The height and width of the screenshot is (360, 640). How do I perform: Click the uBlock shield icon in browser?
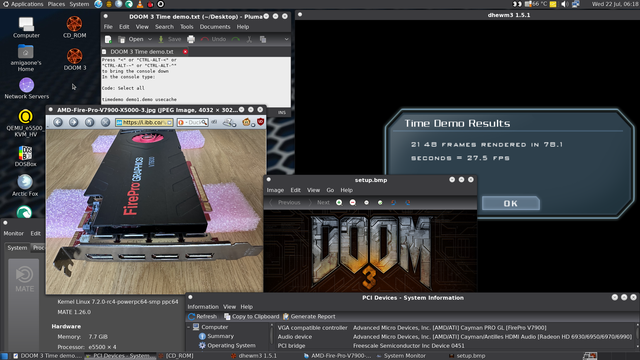[x=260, y=122]
